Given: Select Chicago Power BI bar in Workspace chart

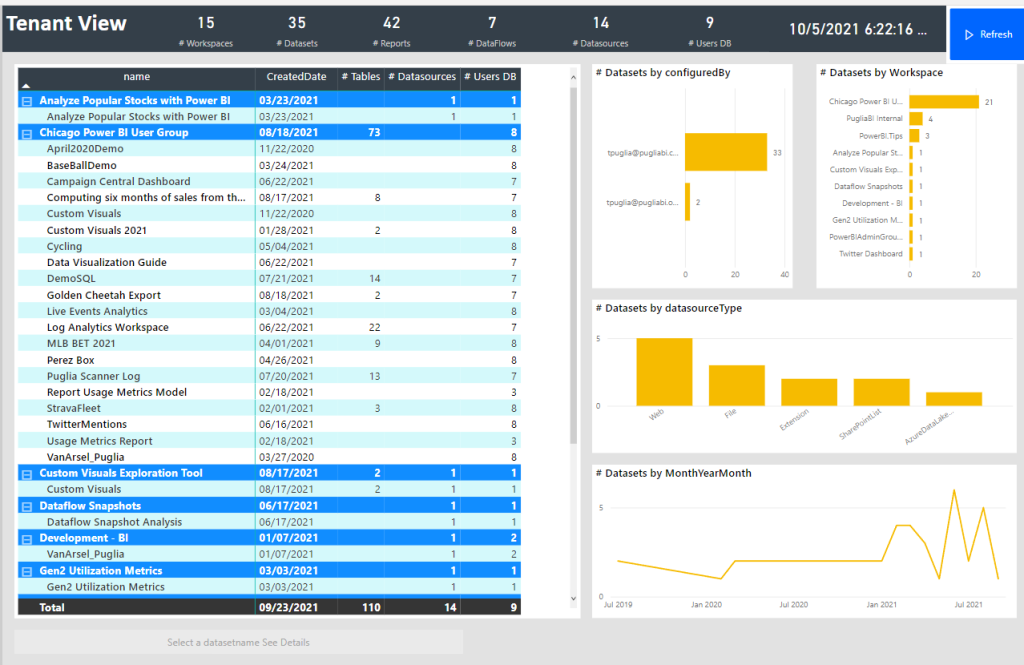Looking at the screenshot, I should click(944, 102).
